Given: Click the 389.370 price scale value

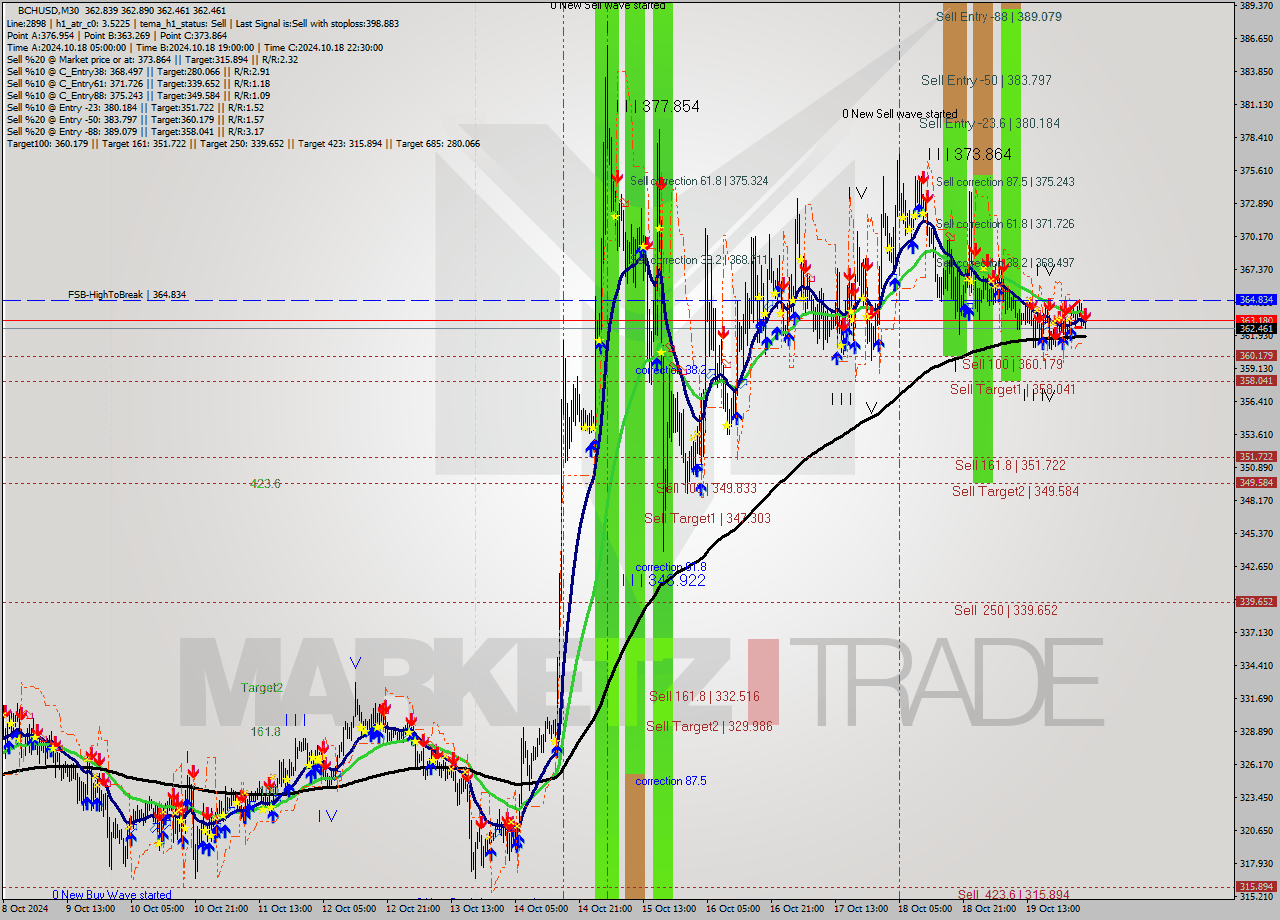Looking at the screenshot, I should [1256, 6].
